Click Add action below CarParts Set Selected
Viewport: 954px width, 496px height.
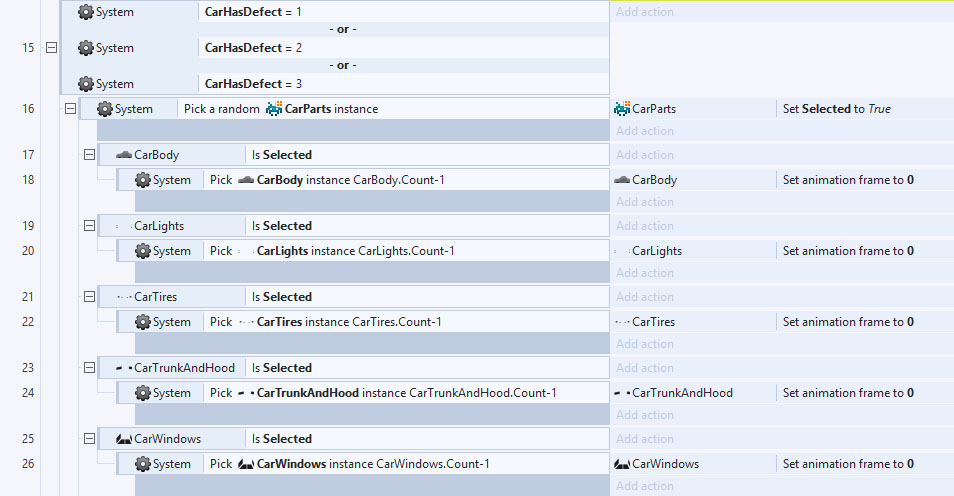[x=644, y=131]
